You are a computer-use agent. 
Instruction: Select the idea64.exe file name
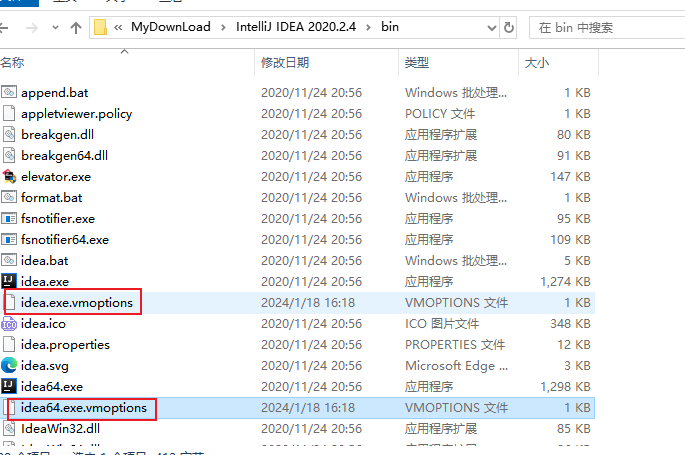(52, 386)
